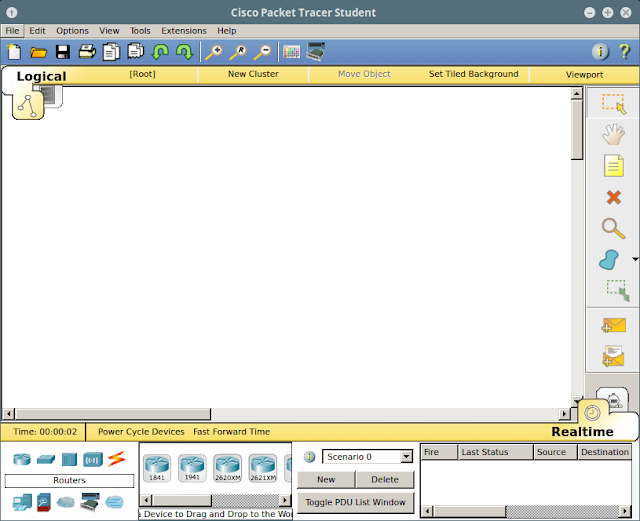Choose the Place Note tool
The width and height of the screenshot is (640, 521).
tap(613, 165)
